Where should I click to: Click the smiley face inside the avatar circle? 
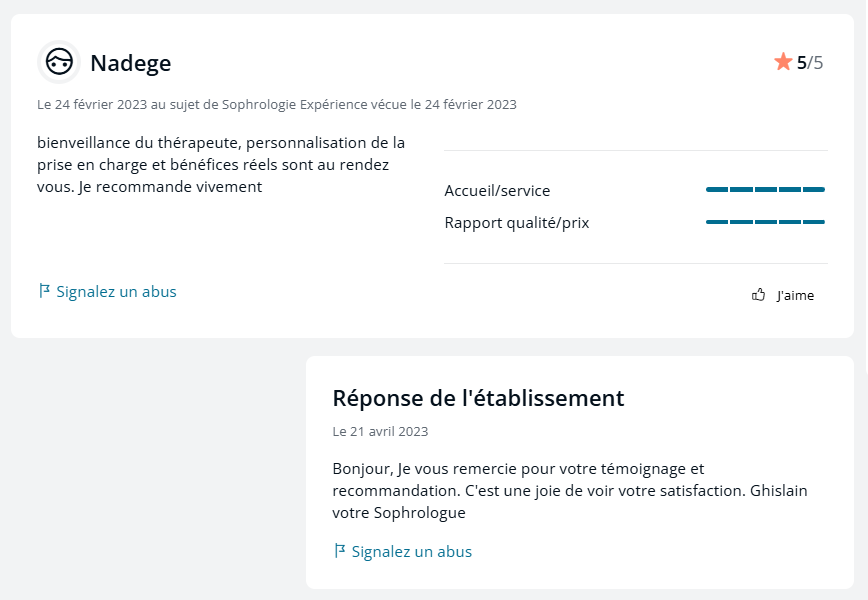[x=59, y=62]
